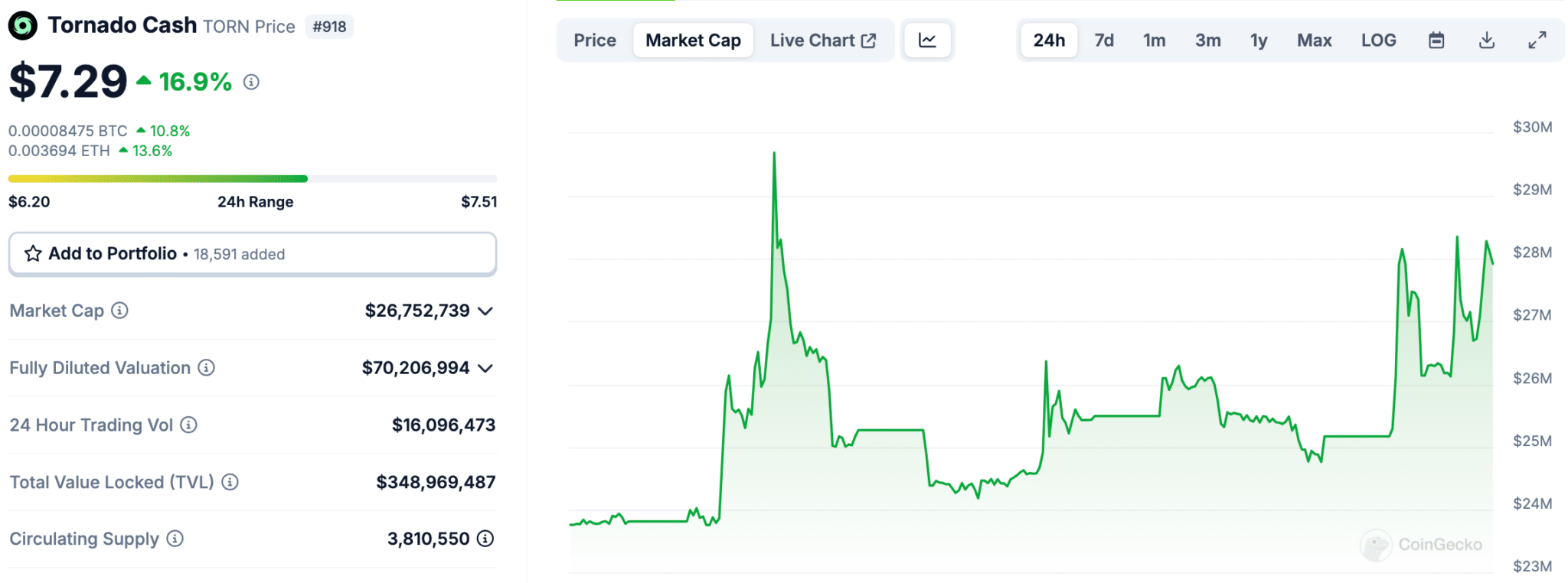Image resolution: width=1568 pixels, height=583 pixels.
Task: Open the Live Chart external link
Action: click(x=823, y=41)
